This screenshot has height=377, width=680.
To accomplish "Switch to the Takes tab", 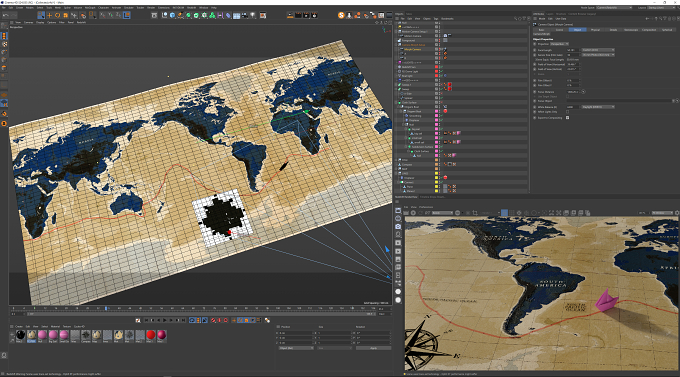I will click(409, 14).
